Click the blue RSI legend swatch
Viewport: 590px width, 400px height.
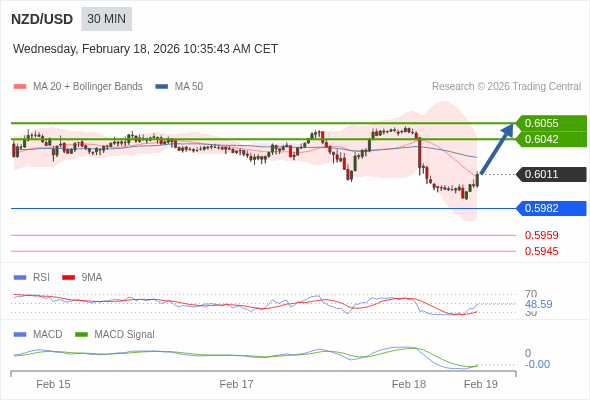click(x=20, y=278)
